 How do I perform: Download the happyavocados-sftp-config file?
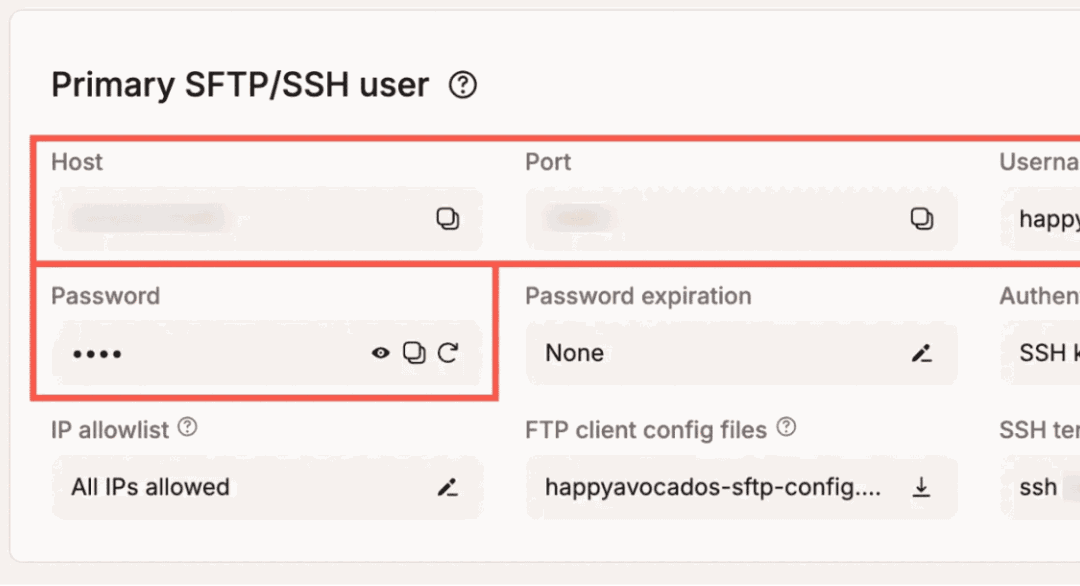[x=922, y=487]
